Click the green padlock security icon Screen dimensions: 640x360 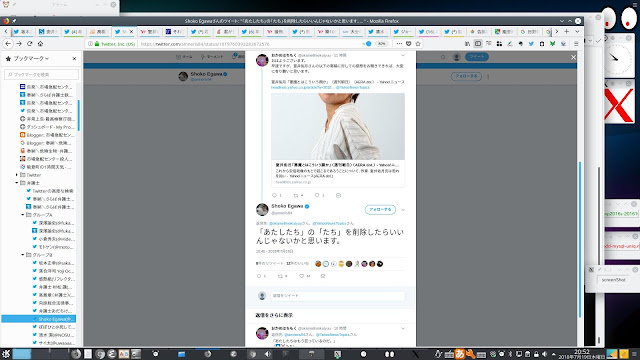coord(97,44)
